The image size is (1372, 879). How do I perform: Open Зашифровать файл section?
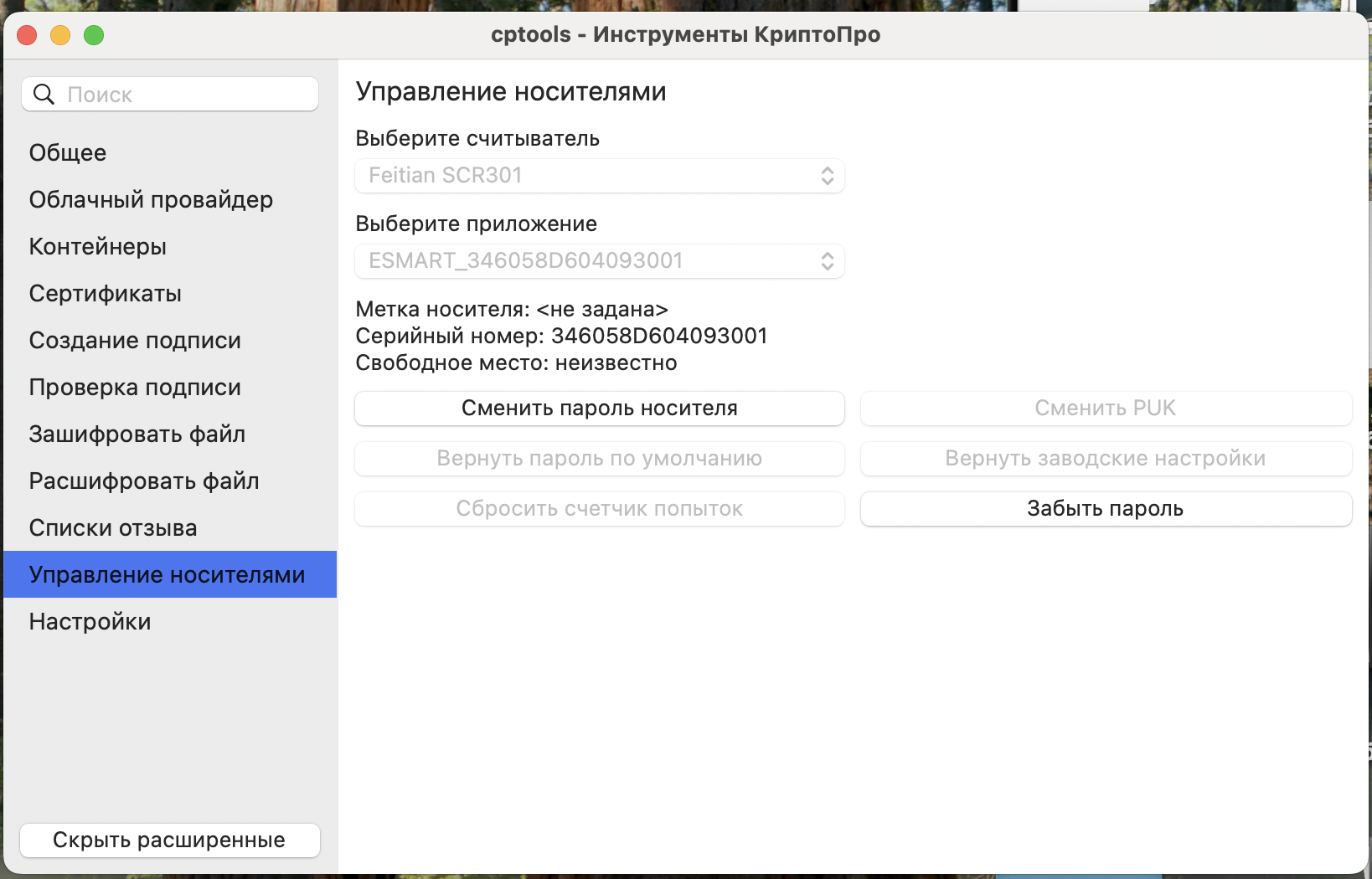tap(170, 434)
